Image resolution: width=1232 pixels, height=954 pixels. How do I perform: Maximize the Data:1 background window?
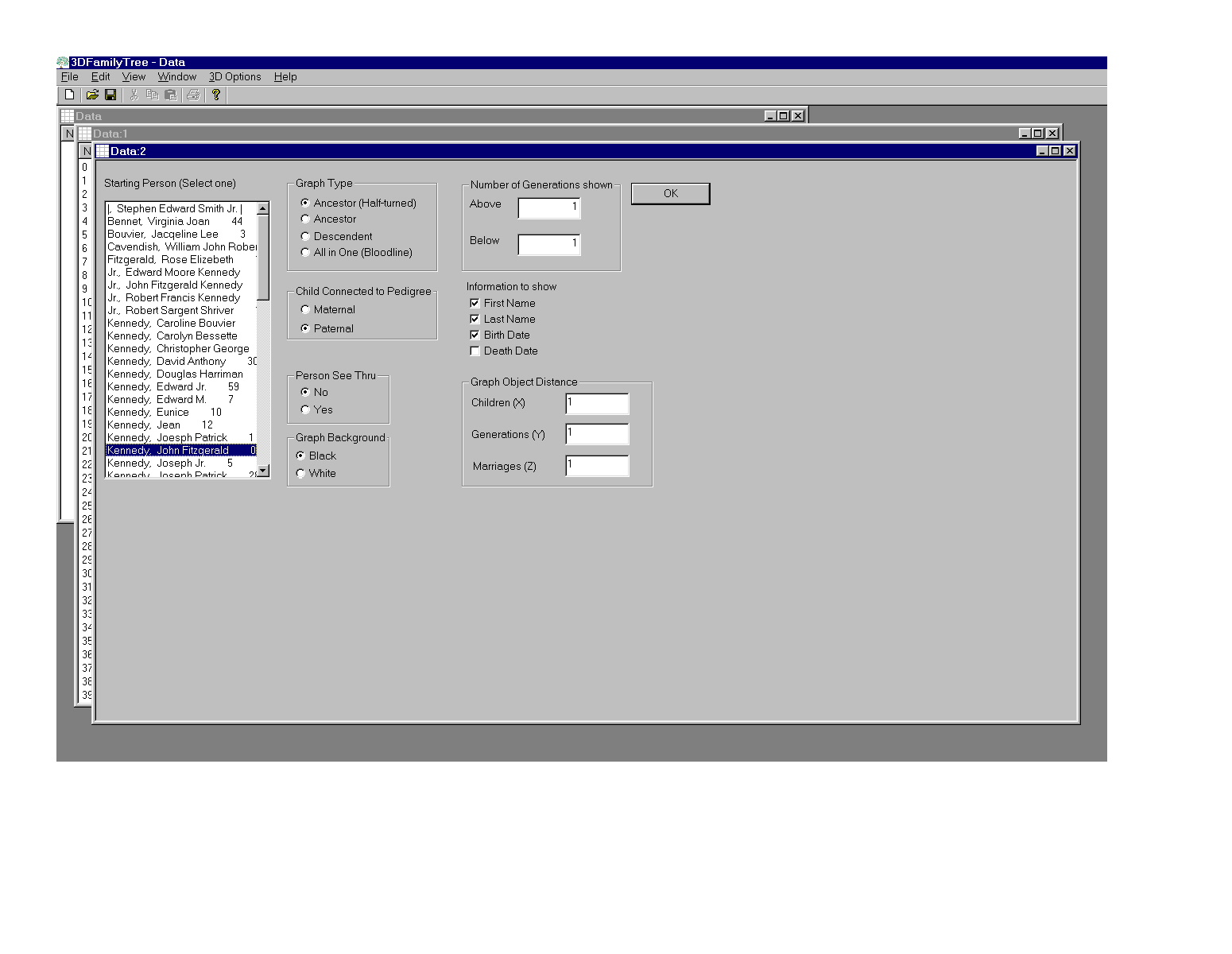[x=1037, y=134]
